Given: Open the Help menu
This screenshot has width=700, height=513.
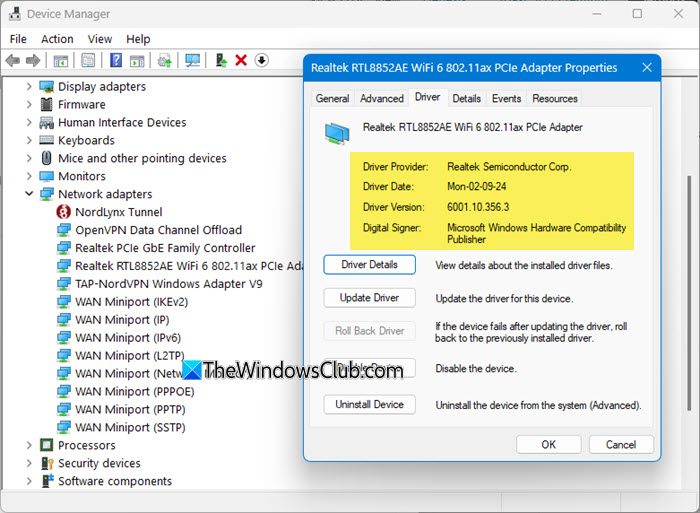Looking at the screenshot, I should [x=138, y=39].
